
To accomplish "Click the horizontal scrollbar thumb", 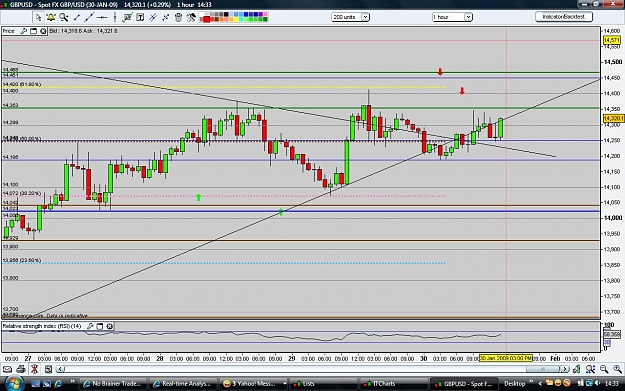I will 542,369.
